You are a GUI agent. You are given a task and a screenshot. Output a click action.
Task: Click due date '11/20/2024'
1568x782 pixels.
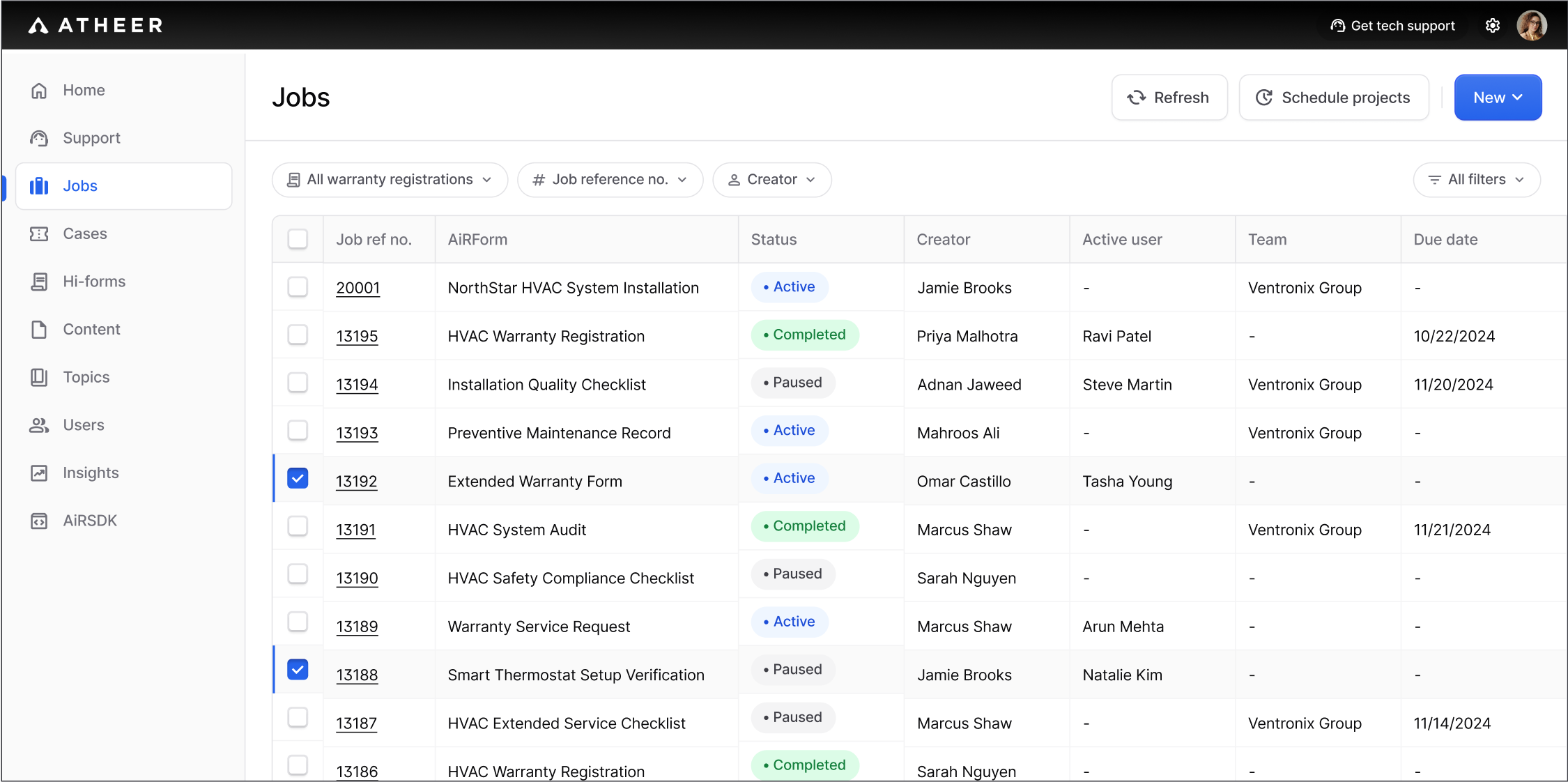point(1454,385)
